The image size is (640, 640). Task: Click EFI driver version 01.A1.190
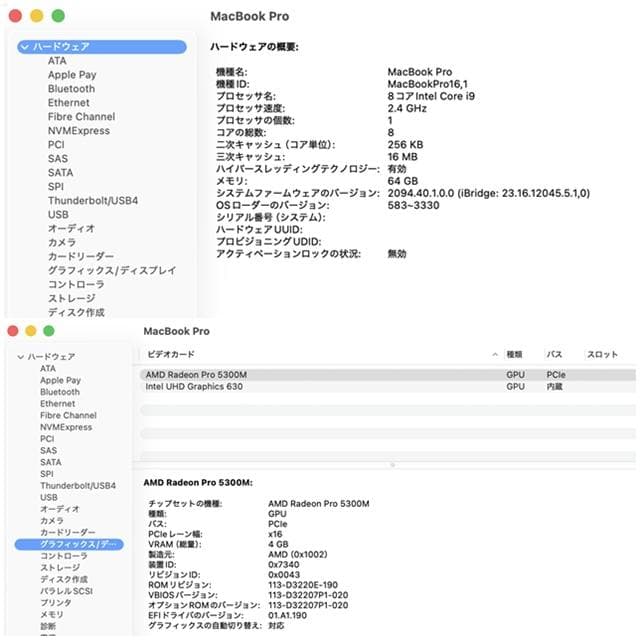(287, 616)
